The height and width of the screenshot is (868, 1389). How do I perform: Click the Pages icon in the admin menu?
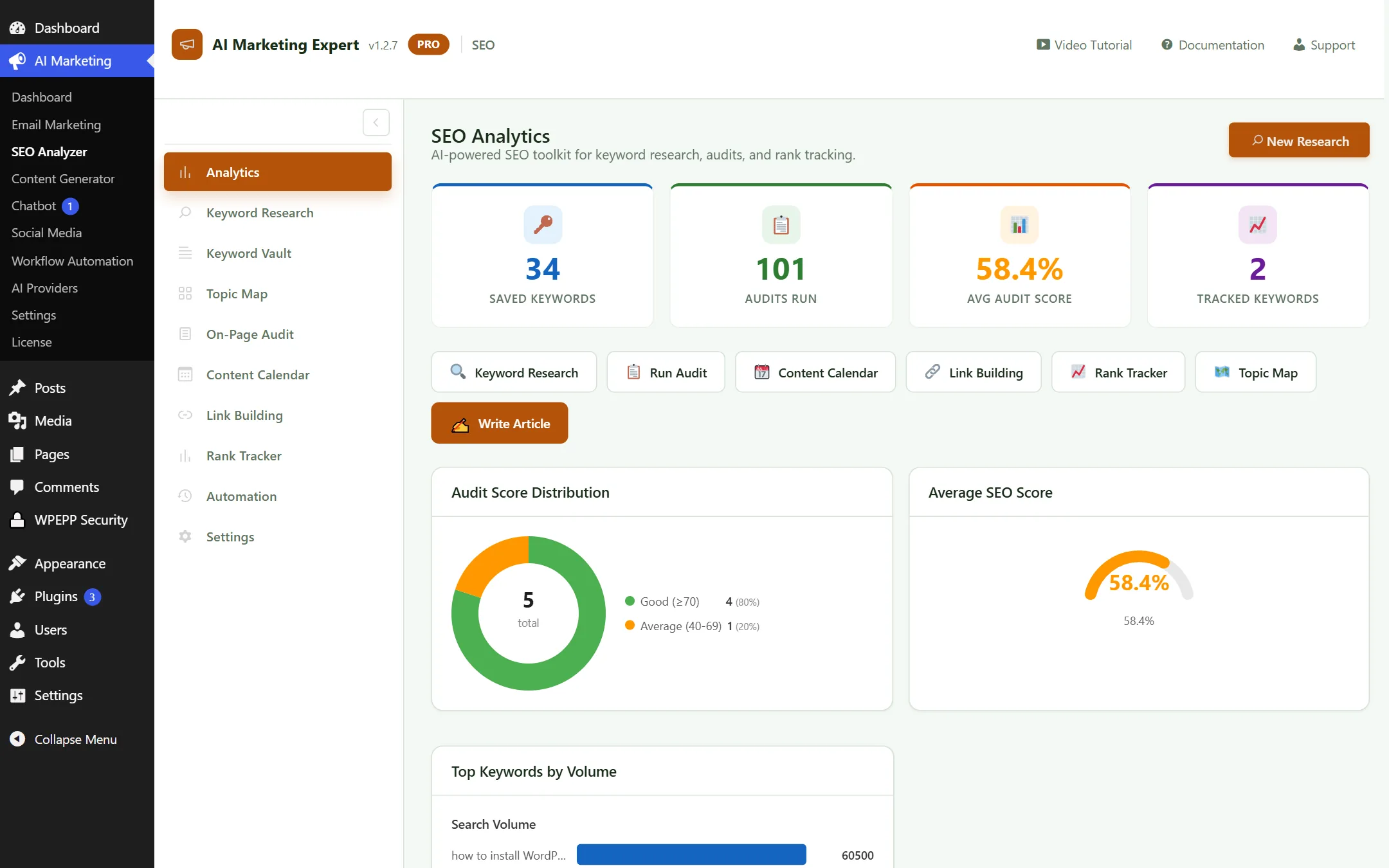[x=17, y=454]
